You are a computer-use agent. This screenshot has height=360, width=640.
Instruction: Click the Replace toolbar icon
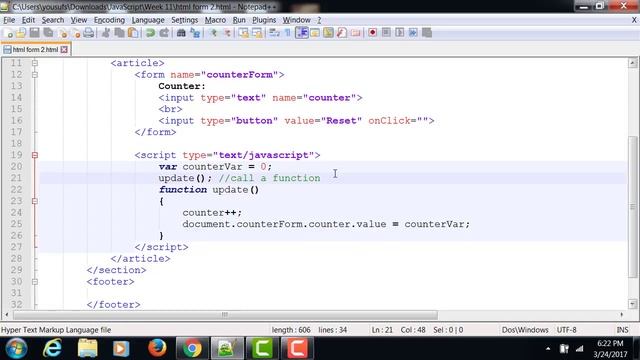[x=195, y=33]
